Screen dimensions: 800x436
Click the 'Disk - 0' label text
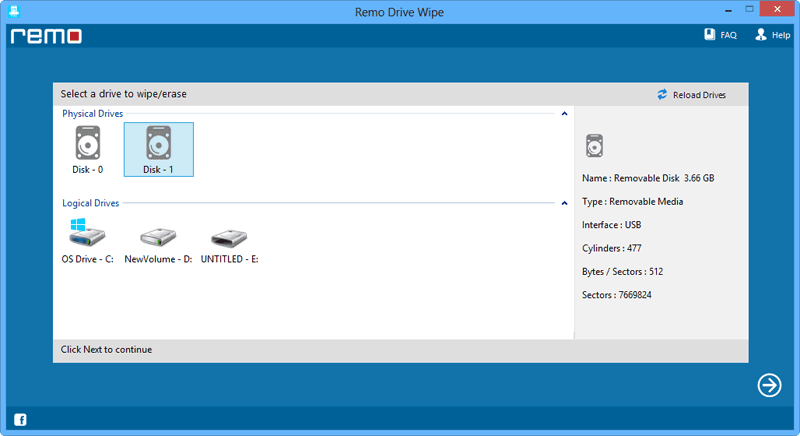(x=87, y=169)
